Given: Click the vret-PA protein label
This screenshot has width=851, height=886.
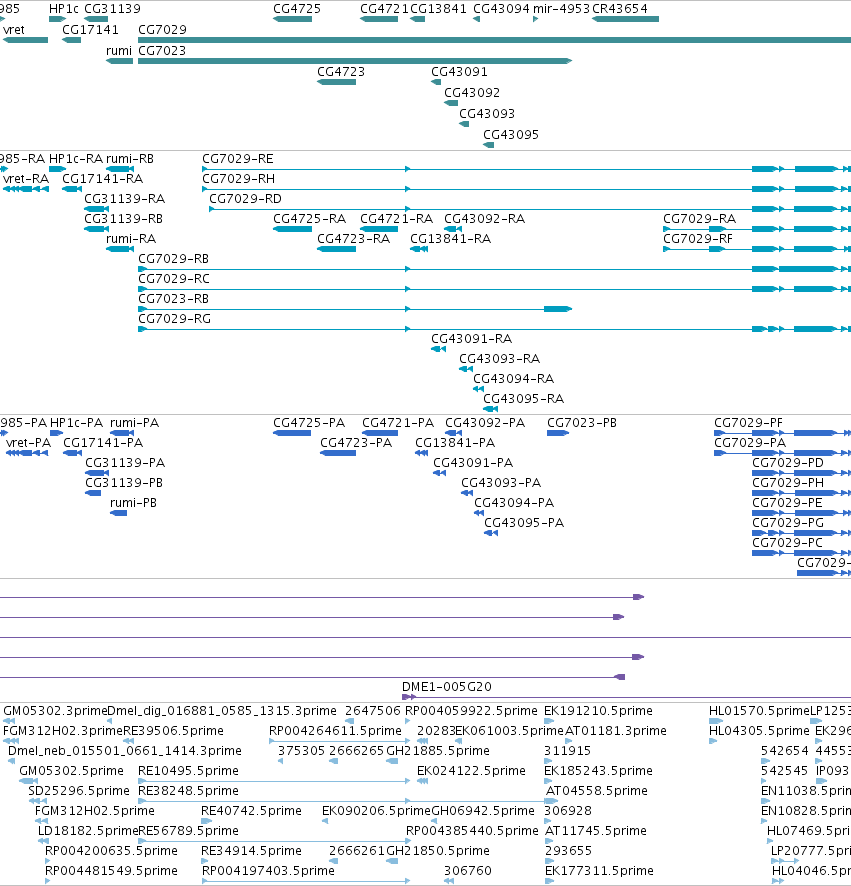Looking at the screenshot, I should coord(28,442).
